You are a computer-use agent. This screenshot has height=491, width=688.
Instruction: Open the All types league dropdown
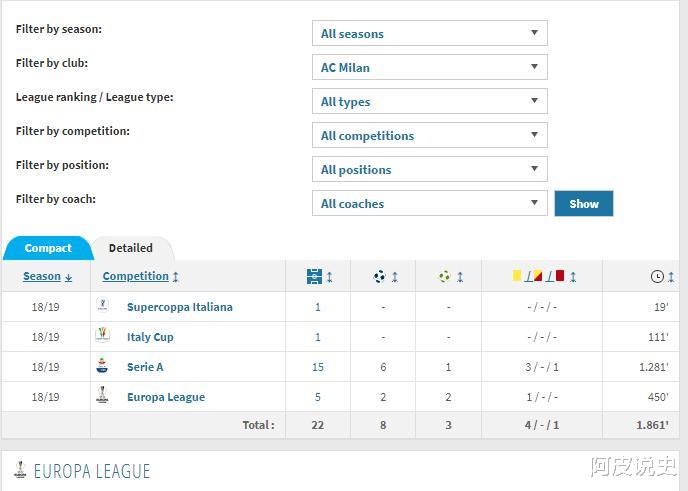pyautogui.click(x=429, y=102)
